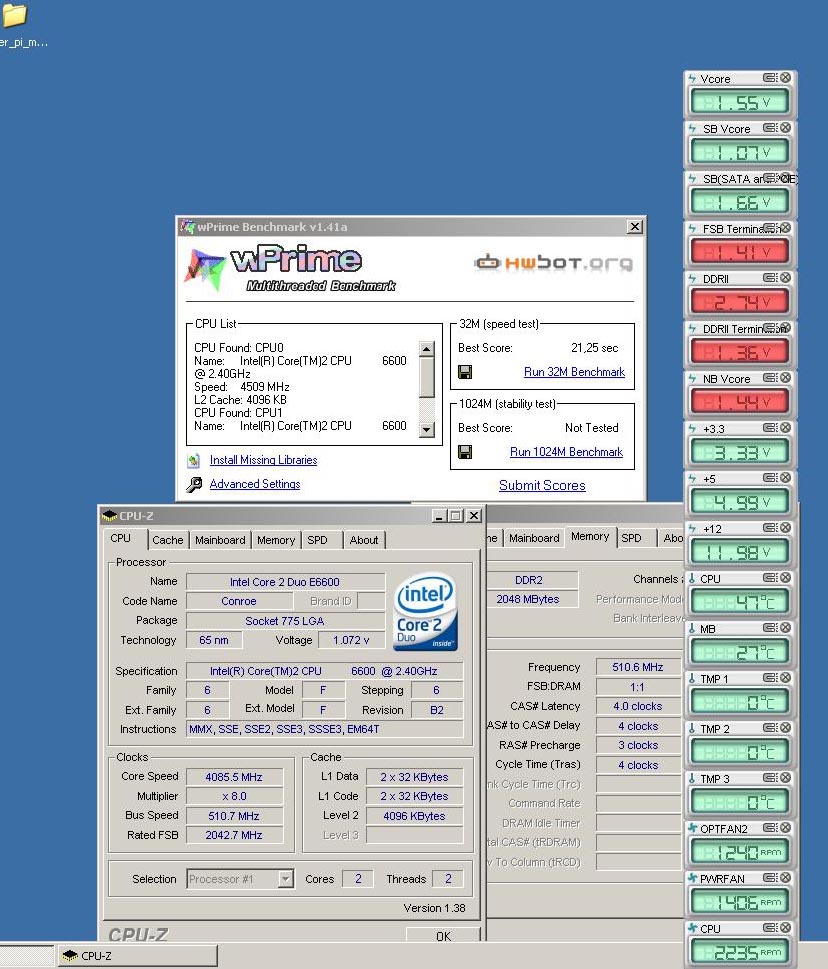The height and width of the screenshot is (969, 828).
Task: Open Install Missing Libraries link
Action: [263, 460]
